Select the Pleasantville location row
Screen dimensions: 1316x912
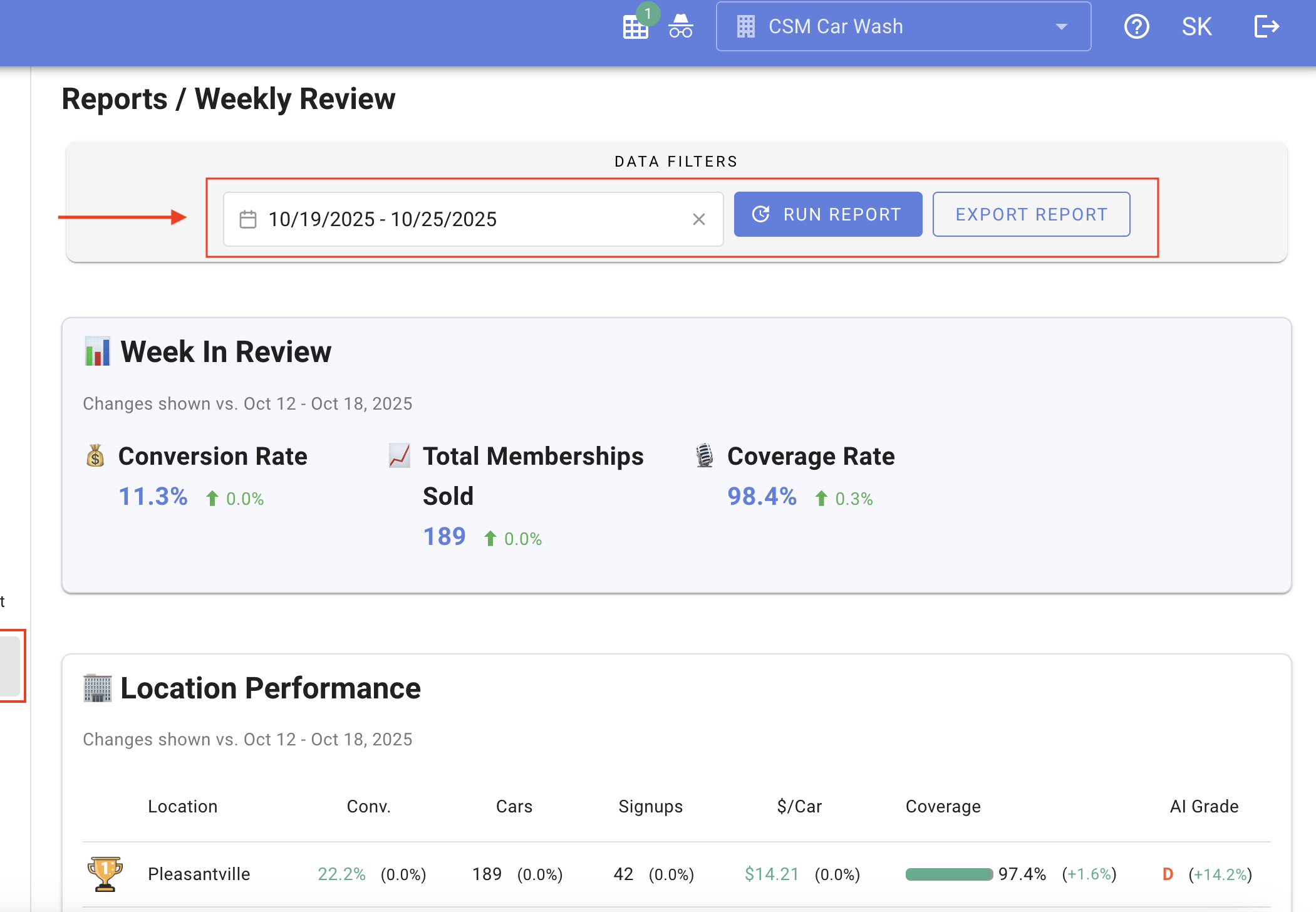676,874
